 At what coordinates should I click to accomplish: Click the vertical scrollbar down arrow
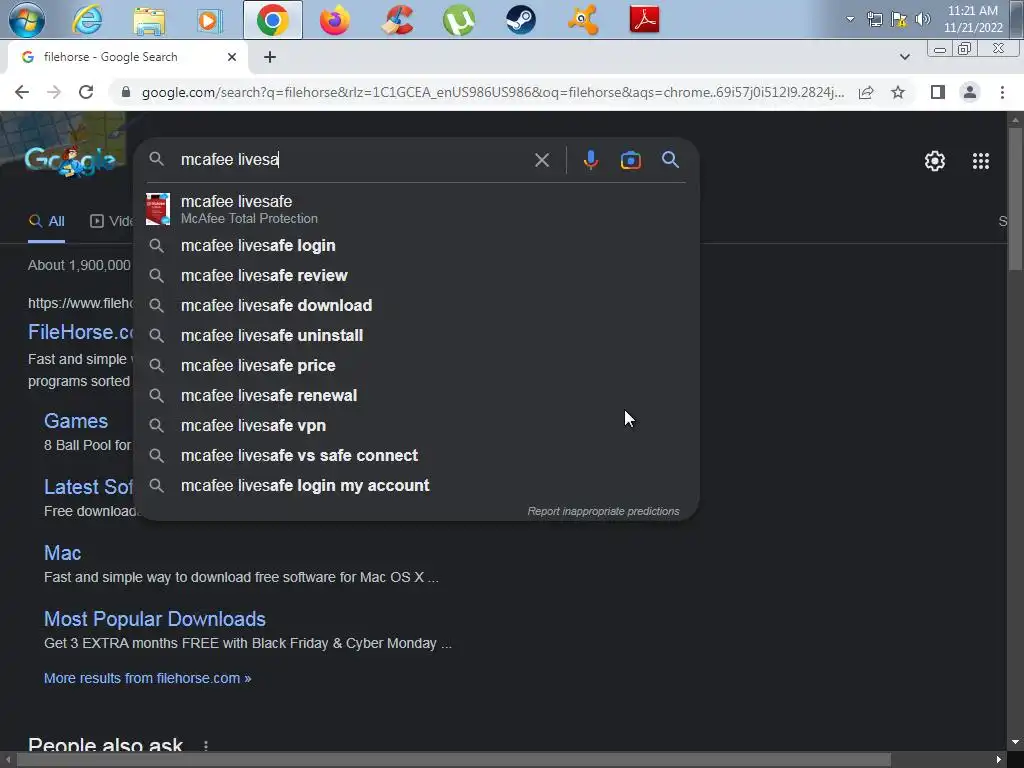click(x=1015, y=743)
